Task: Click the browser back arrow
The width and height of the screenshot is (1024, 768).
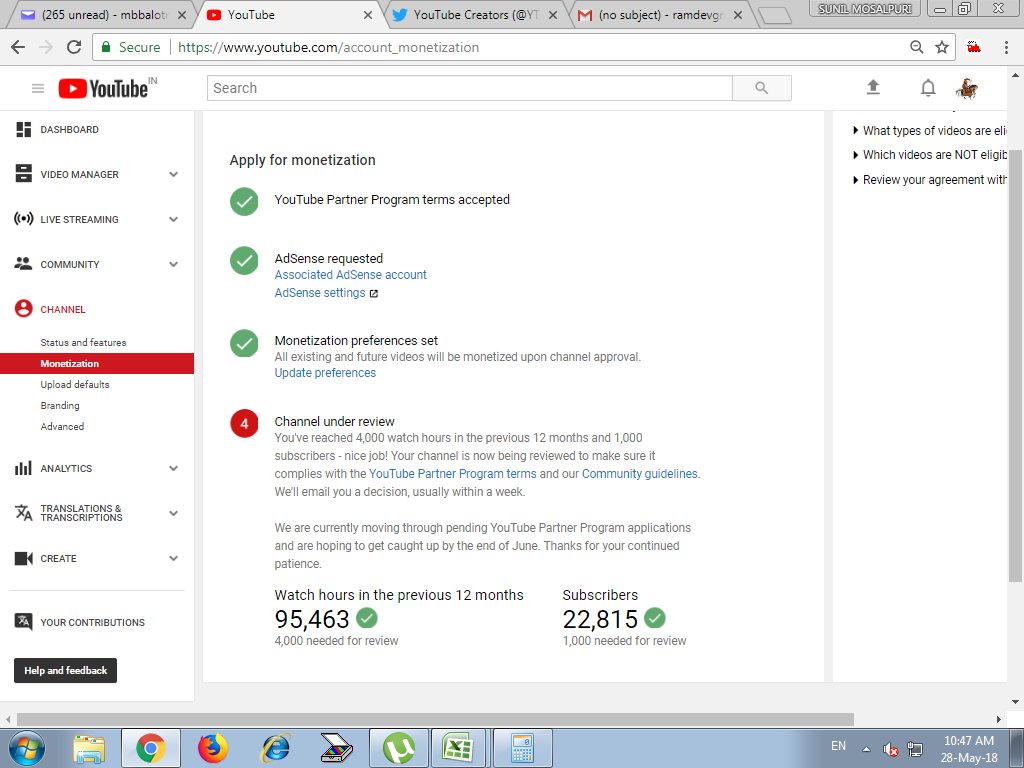Action: pyautogui.click(x=18, y=47)
